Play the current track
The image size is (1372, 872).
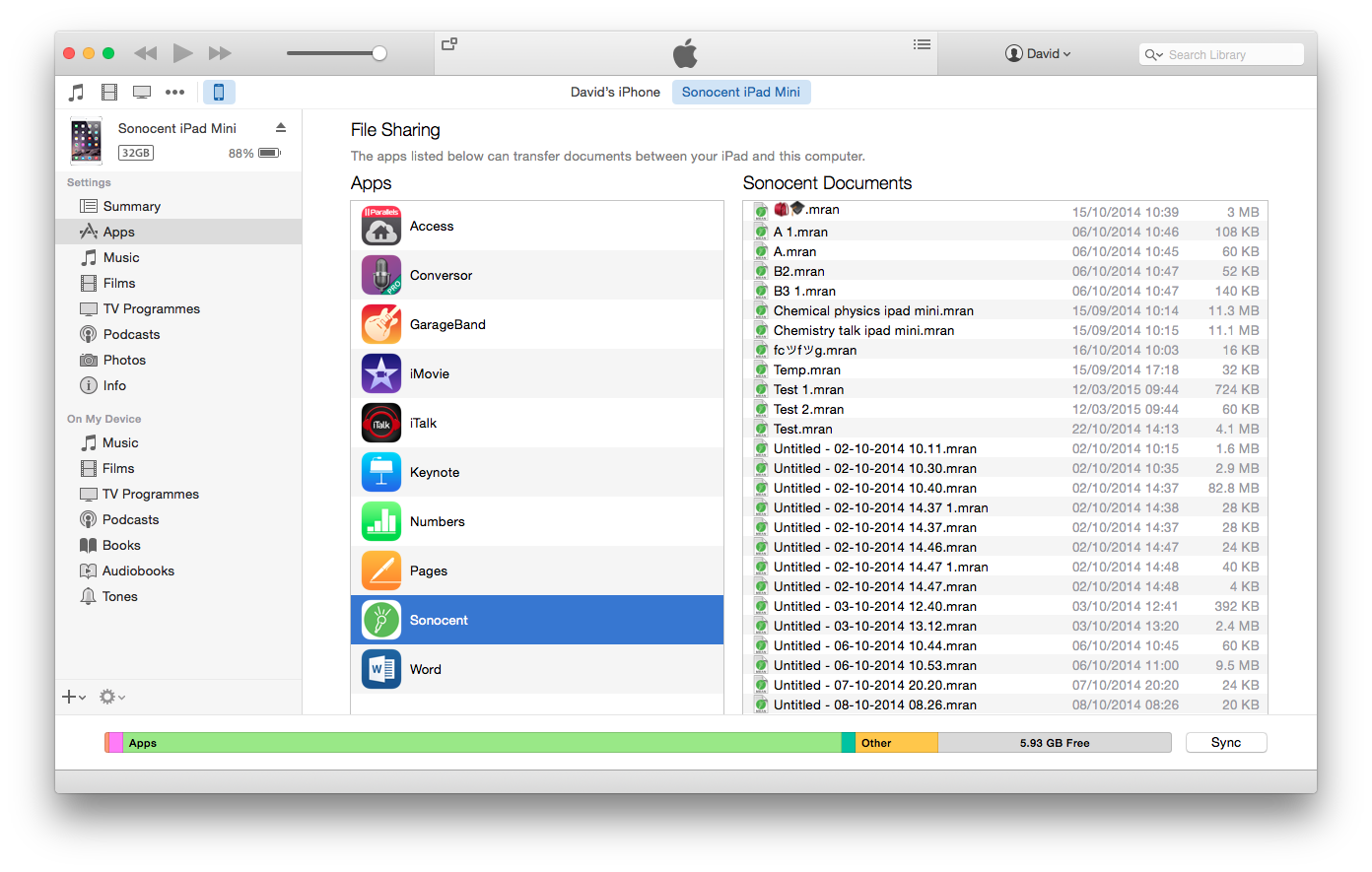[x=182, y=53]
